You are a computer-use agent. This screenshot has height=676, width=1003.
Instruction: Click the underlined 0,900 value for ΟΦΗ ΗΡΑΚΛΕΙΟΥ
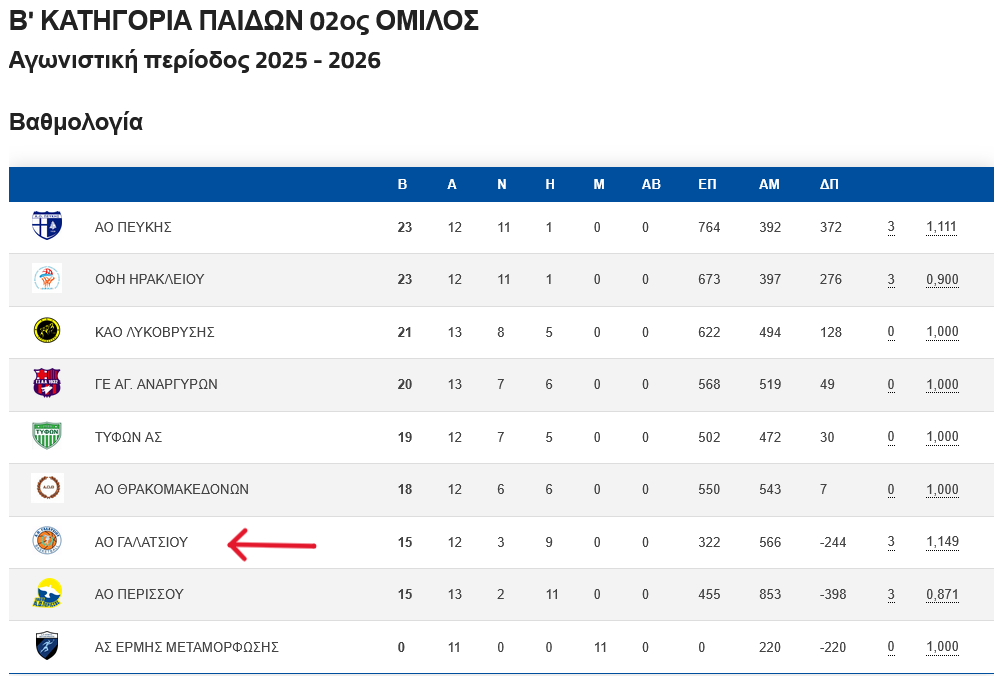[x=942, y=279]
